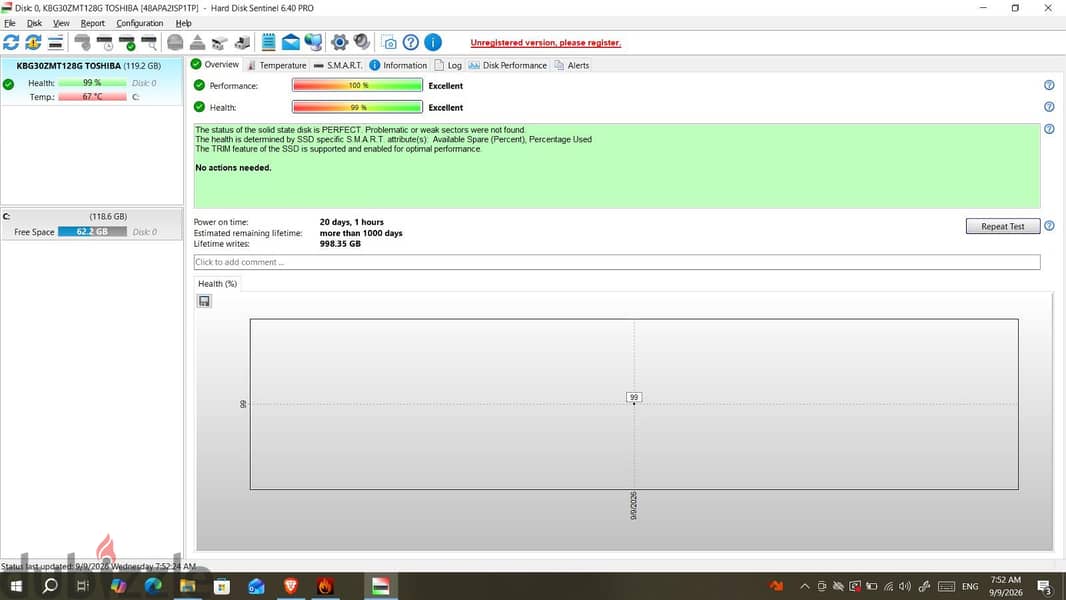Screen dimensions: 1066x600
Task: Click the help icon beside Performance row
Action: (x=1049, y=85)
